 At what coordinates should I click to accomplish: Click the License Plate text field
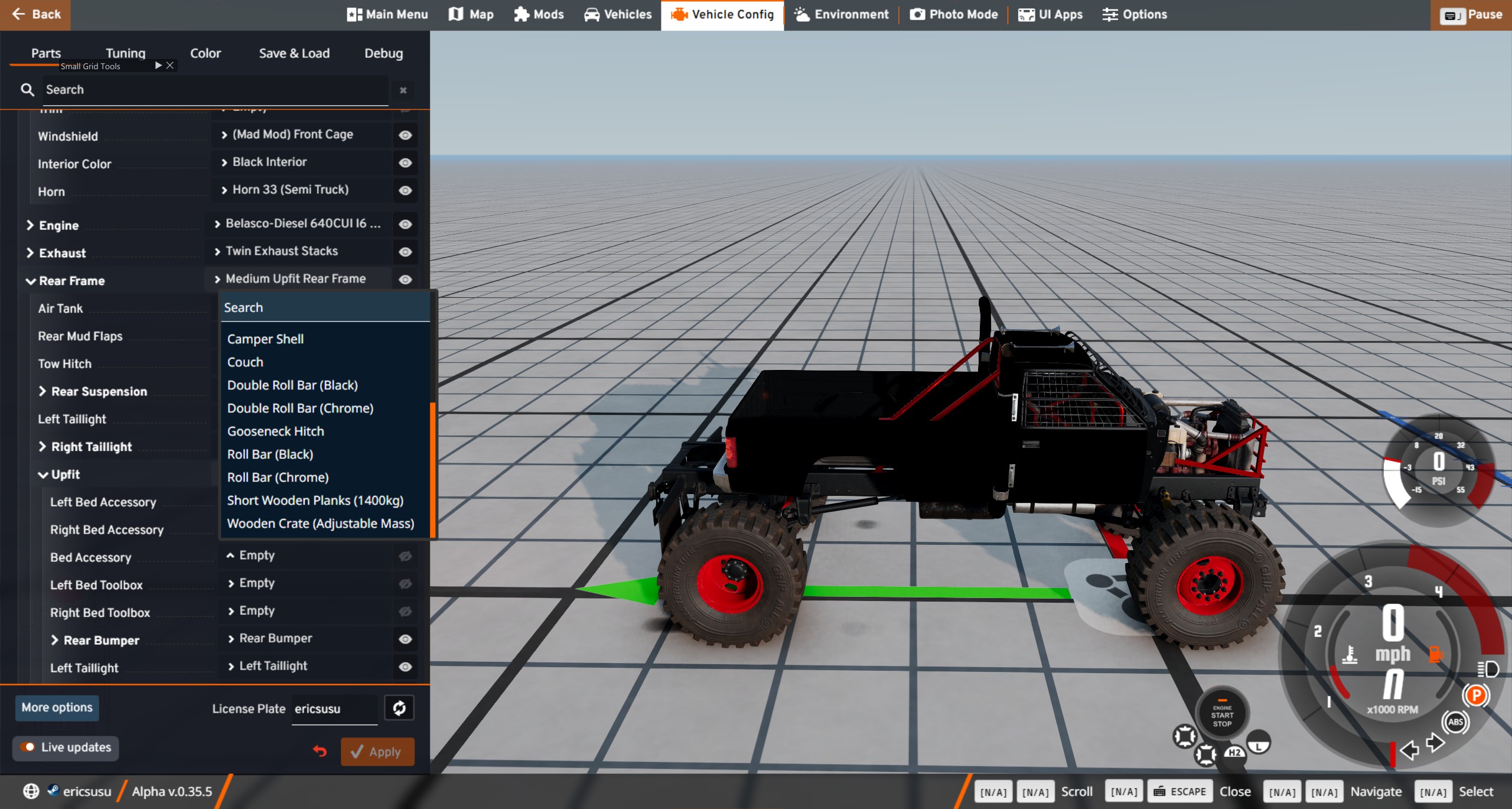click(x=334, y=709)
